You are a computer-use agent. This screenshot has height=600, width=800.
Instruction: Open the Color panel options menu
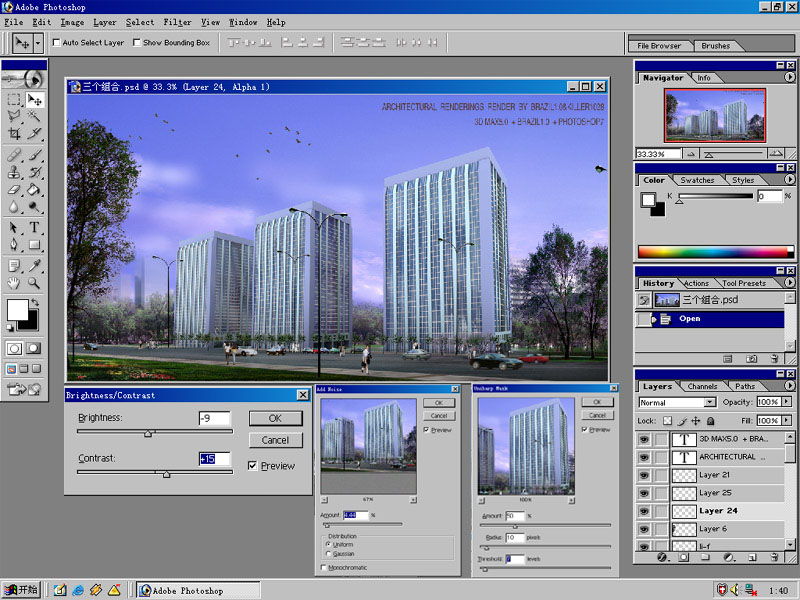(x=789, y=180)
